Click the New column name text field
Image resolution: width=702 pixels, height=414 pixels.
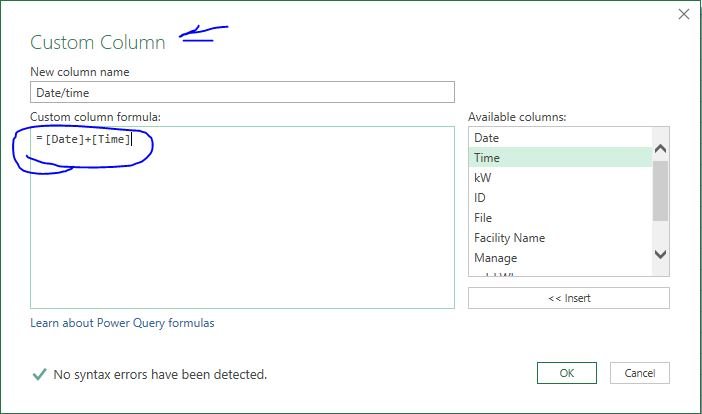(242, 92)
